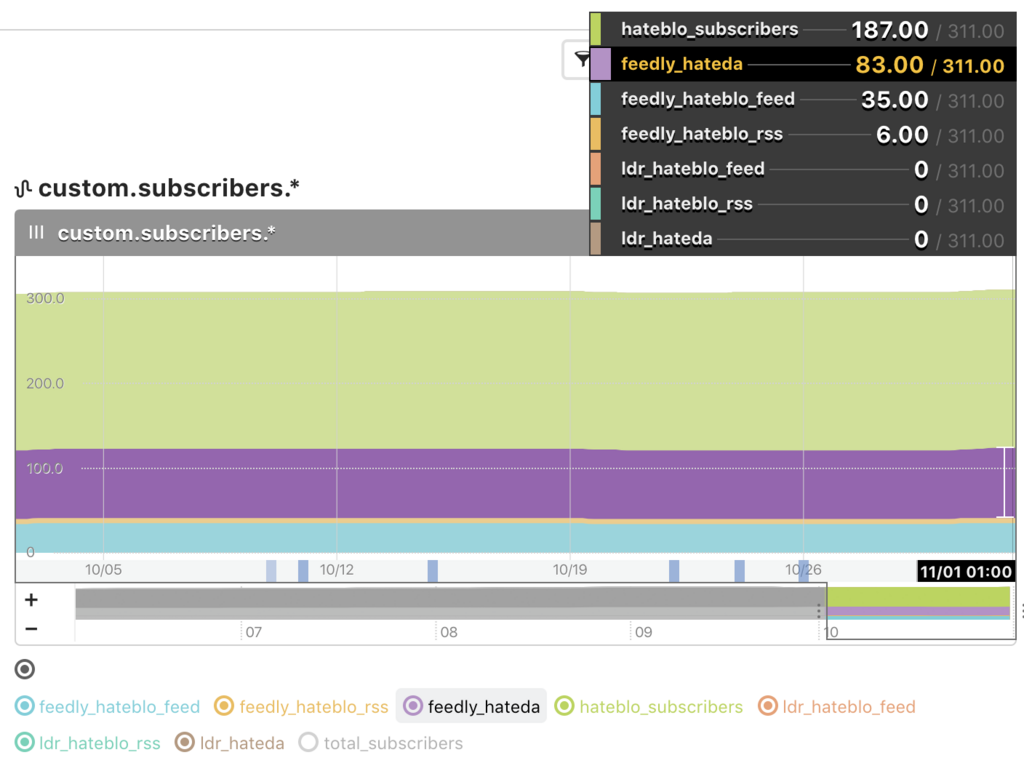Screen dimensions: 1024x771
Task: Click feedly_hateblo_feed blue swatch in tooltip
Action: 596,99
